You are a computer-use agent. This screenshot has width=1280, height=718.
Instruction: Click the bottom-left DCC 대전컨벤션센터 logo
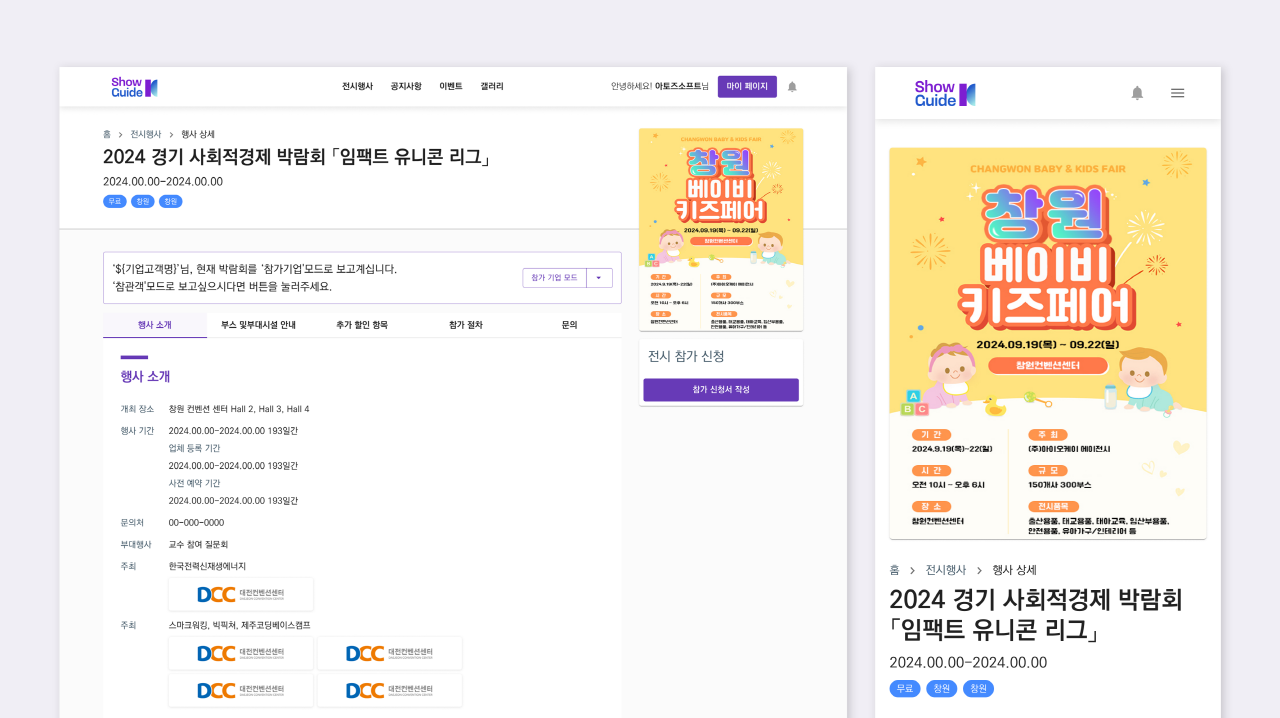(240, 689)
